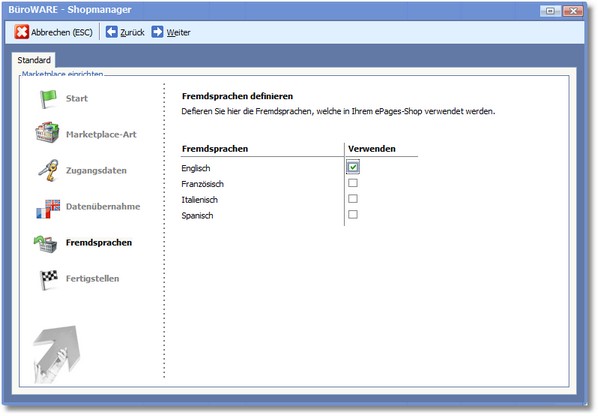Open the Fremdsprachen step label
598x416 pixels.
(99, 243)
